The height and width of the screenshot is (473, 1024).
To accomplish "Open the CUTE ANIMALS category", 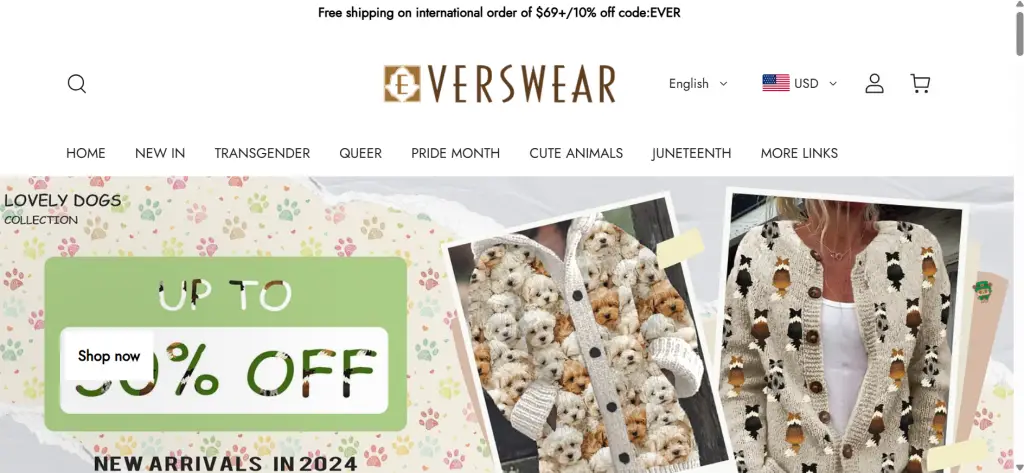I will [x=576, y=153].
